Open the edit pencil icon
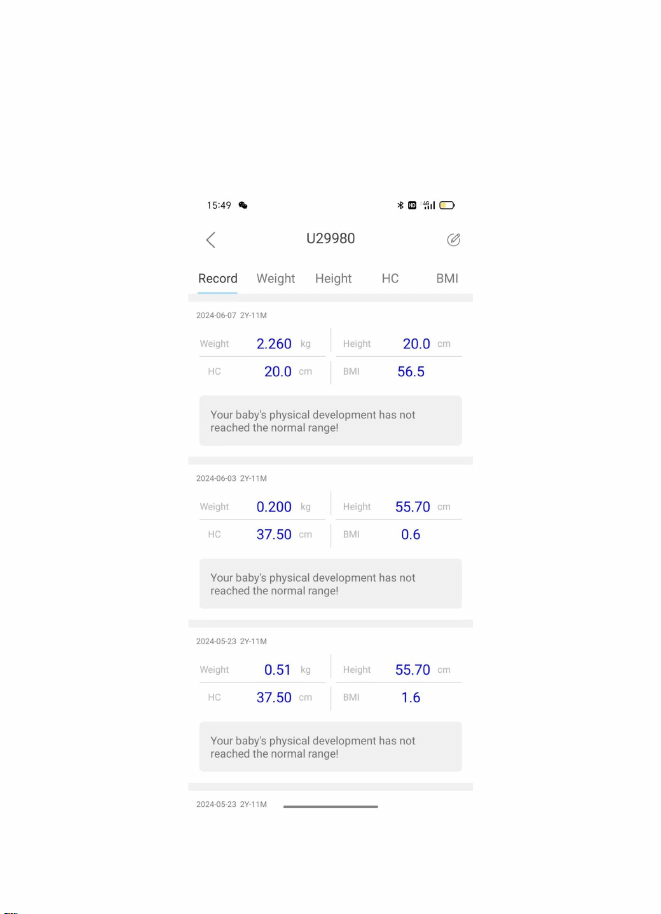This screenshot has height=914, width=661. tap(453, 240)
